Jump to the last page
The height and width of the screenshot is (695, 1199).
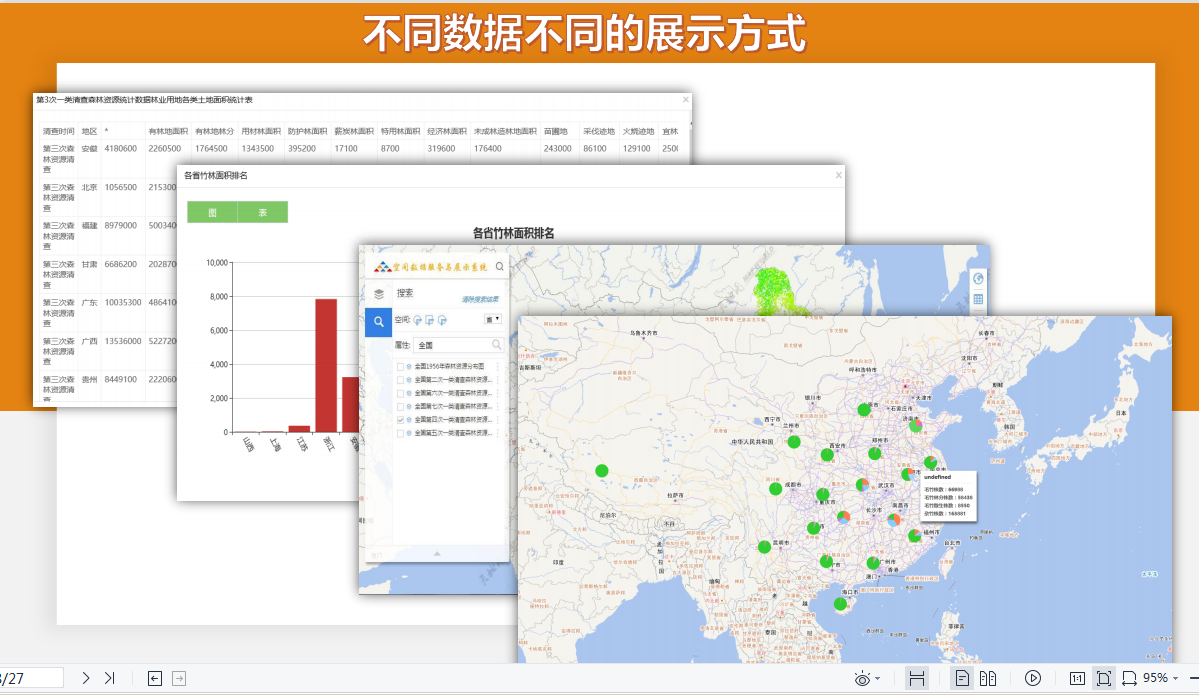pos(110,678)
